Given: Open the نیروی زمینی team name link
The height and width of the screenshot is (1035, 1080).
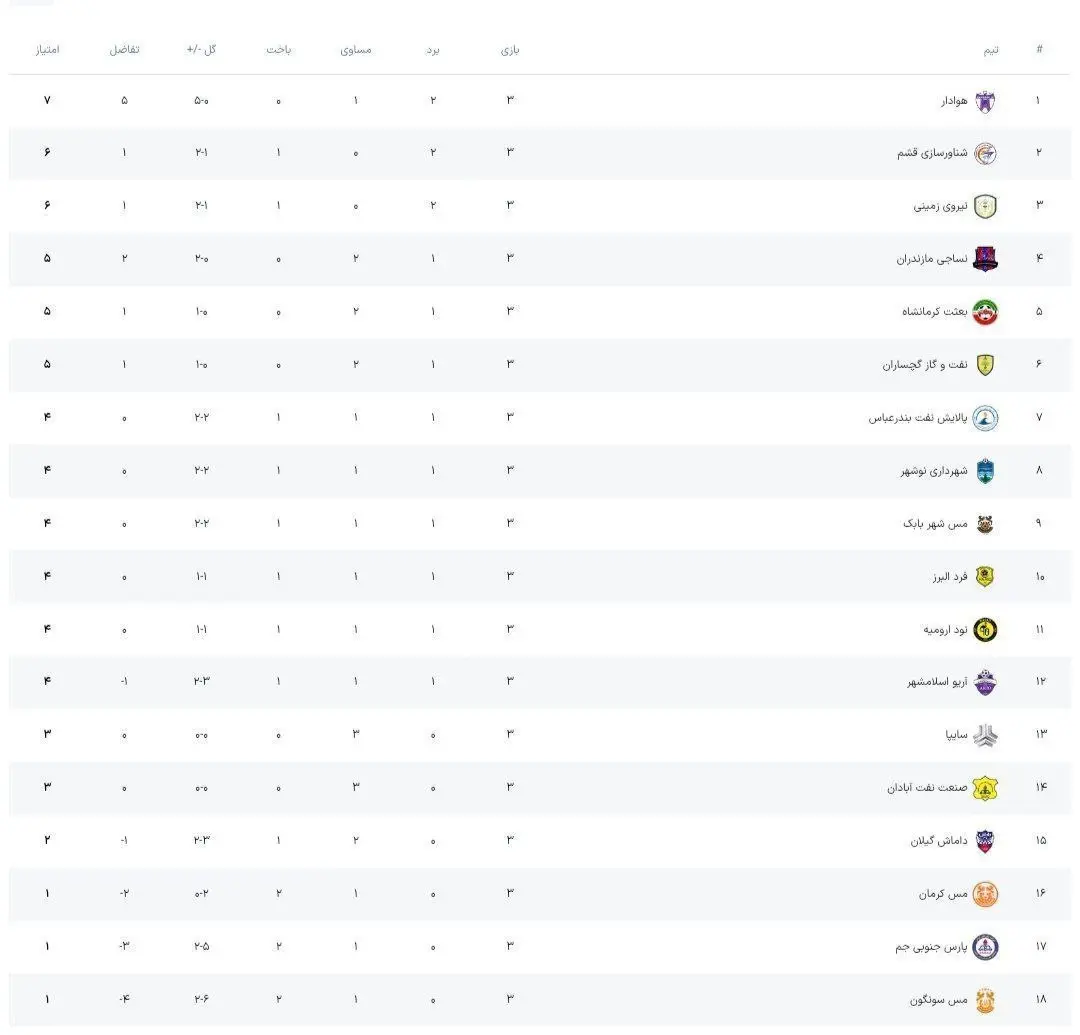Looking at the screenshot, I should point(940,206).
